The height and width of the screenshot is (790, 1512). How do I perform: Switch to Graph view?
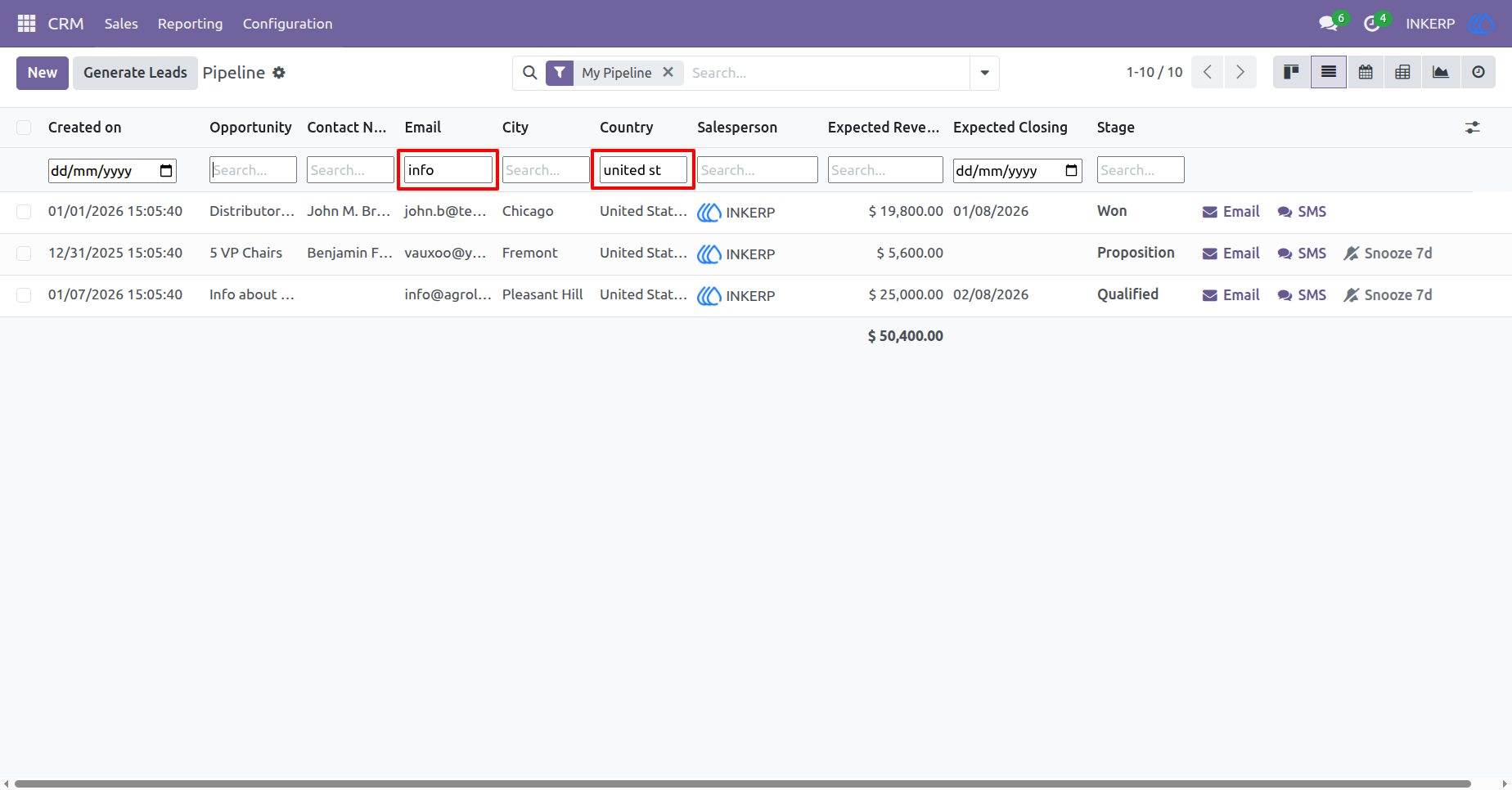coord(1440,72)
